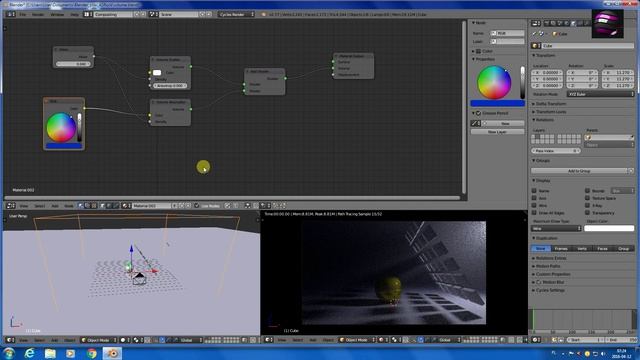Open the Parent object selector field
The width and height of the screenshot is (640, 360).
[609, 138]
